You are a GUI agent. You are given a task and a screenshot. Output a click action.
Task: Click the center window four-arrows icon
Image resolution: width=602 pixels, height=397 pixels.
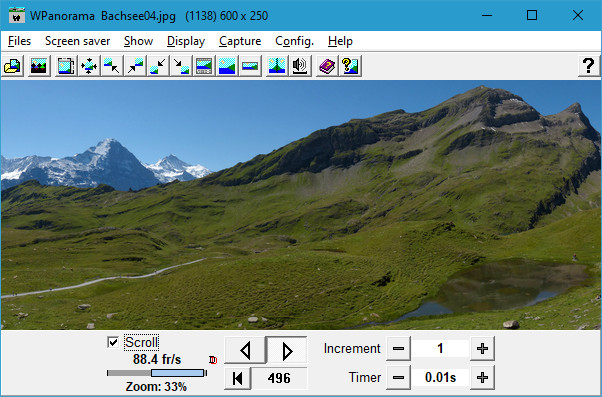[89, 66]
